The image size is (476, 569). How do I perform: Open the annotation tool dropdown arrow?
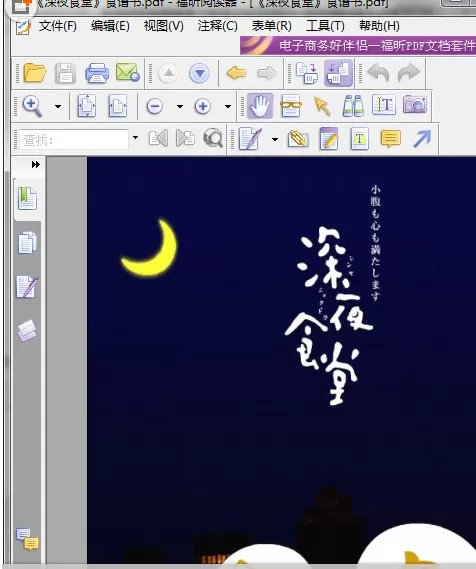pyautogui.click(x=275, y=139)
